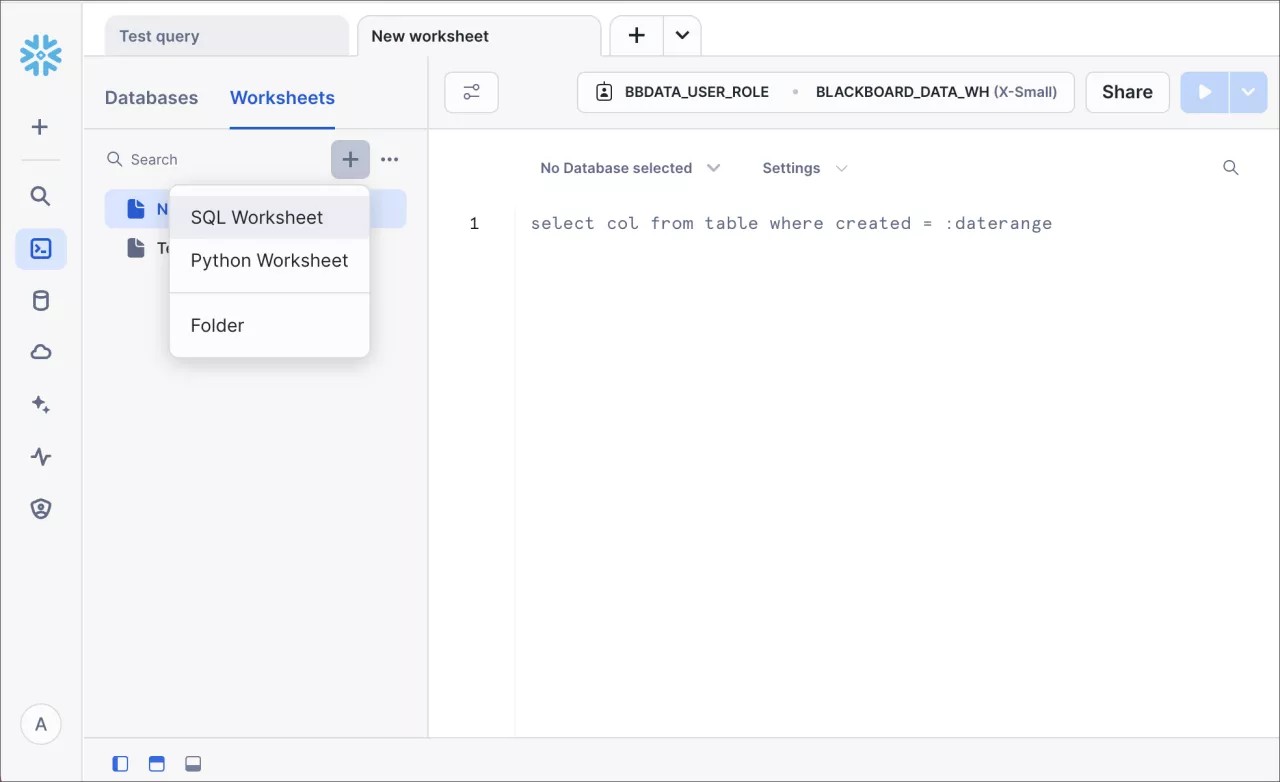The height and width of the screenshot is (782, 1280).
Task: Open the Worksheets panel icon in sidebar
Action: pos(40,248)
